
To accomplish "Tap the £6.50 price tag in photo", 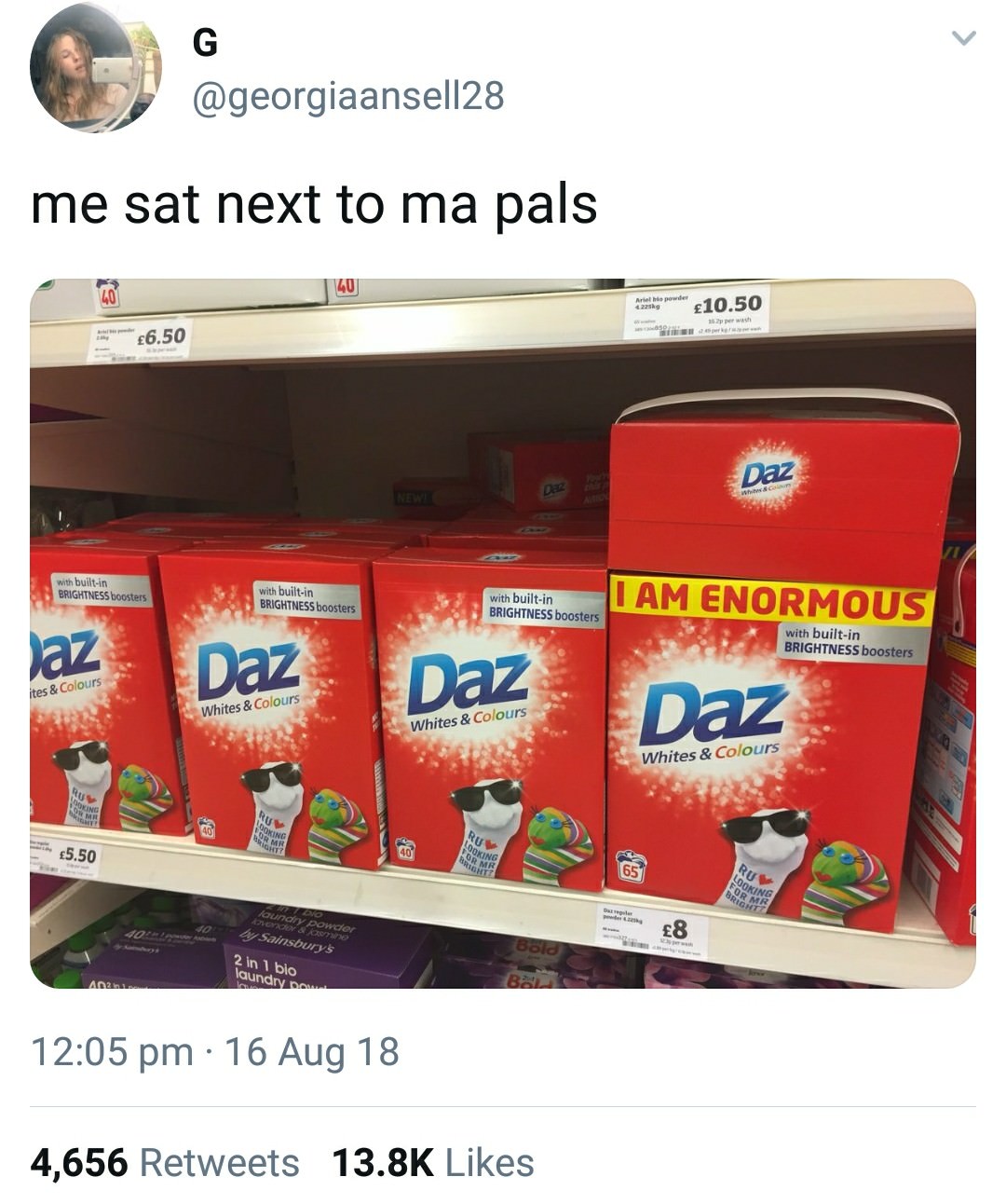I will pyautogui.click(x=138, y=338).
